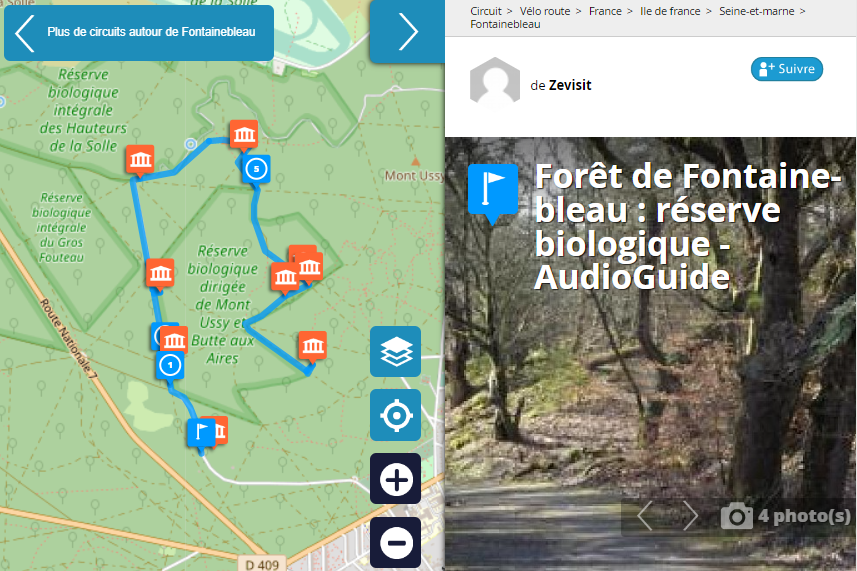This screenshot has width=857, height=571.
Task: Open the 4 photo(s) gallery
Action: tap(787, 516)
